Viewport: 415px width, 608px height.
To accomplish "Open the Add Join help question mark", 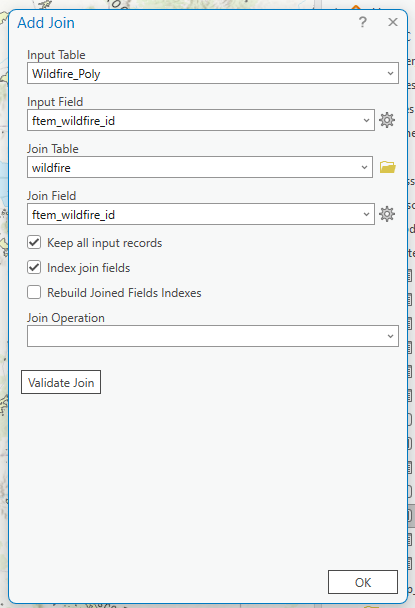I will coord(362,22).
